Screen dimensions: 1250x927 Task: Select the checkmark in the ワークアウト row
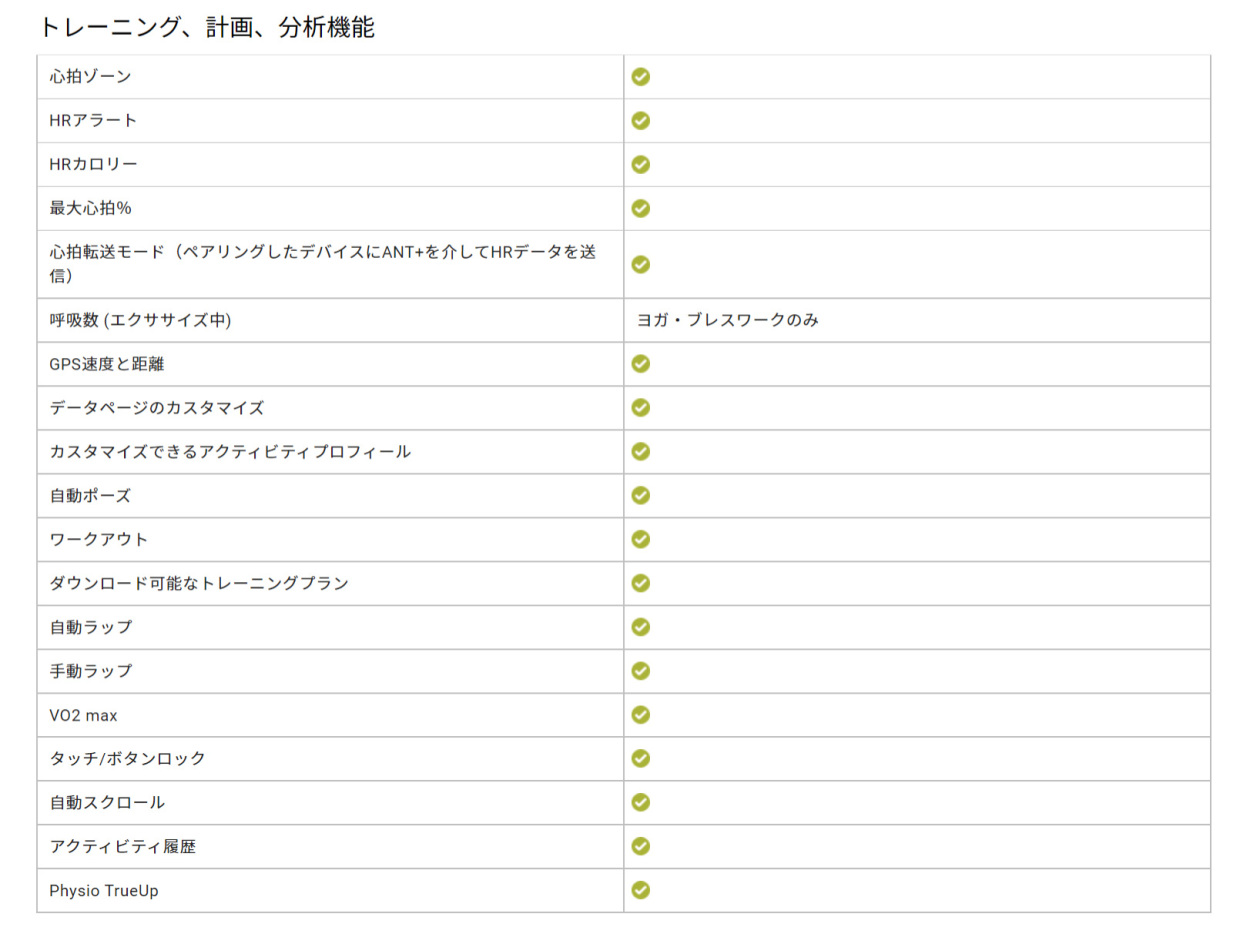641,539
